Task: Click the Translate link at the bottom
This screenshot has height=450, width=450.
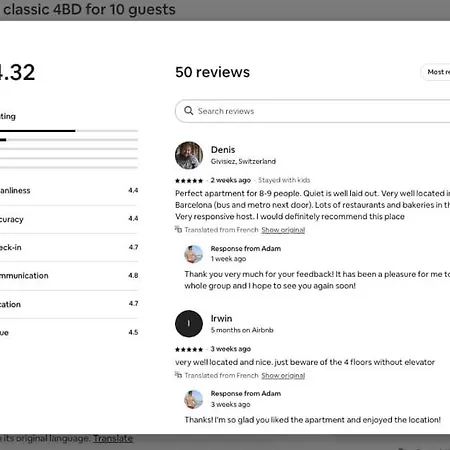Action: pyautogui.click(x=113, y=438)
